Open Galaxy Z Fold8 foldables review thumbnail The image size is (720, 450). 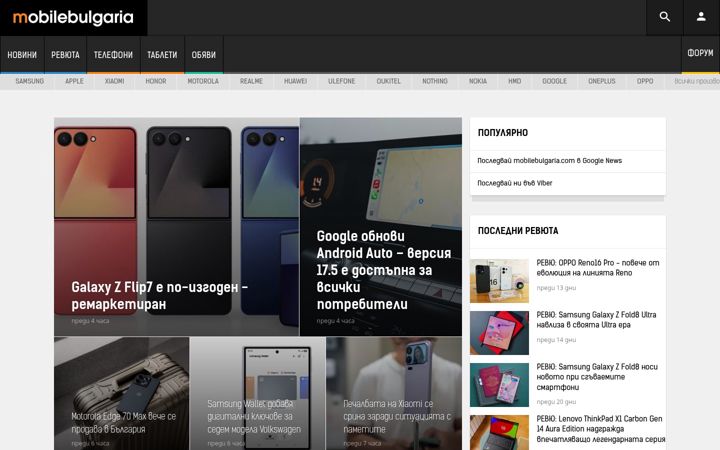point(499,385)
